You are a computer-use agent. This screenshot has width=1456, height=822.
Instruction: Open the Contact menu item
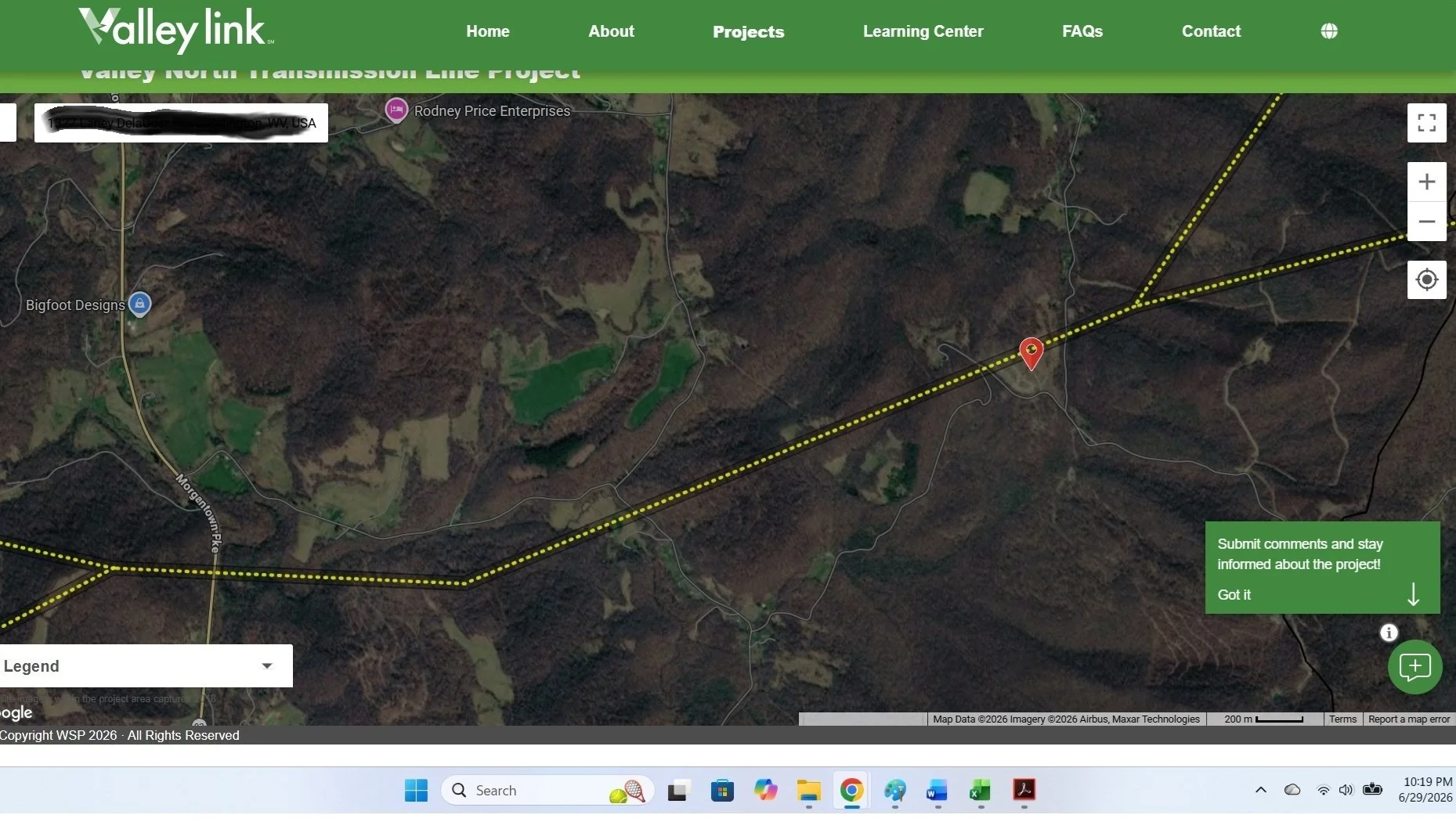coord(1211,31)
